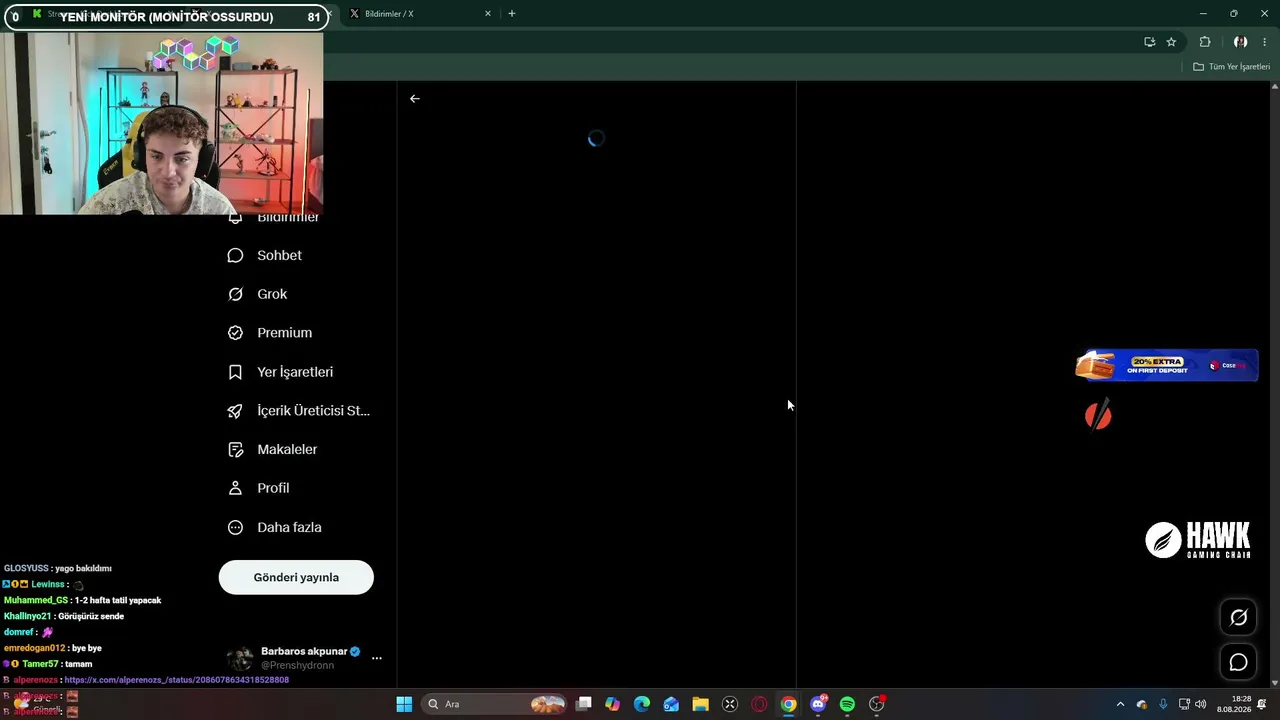Show hidden system tray icons
1280x720 pixels.
1120,704
